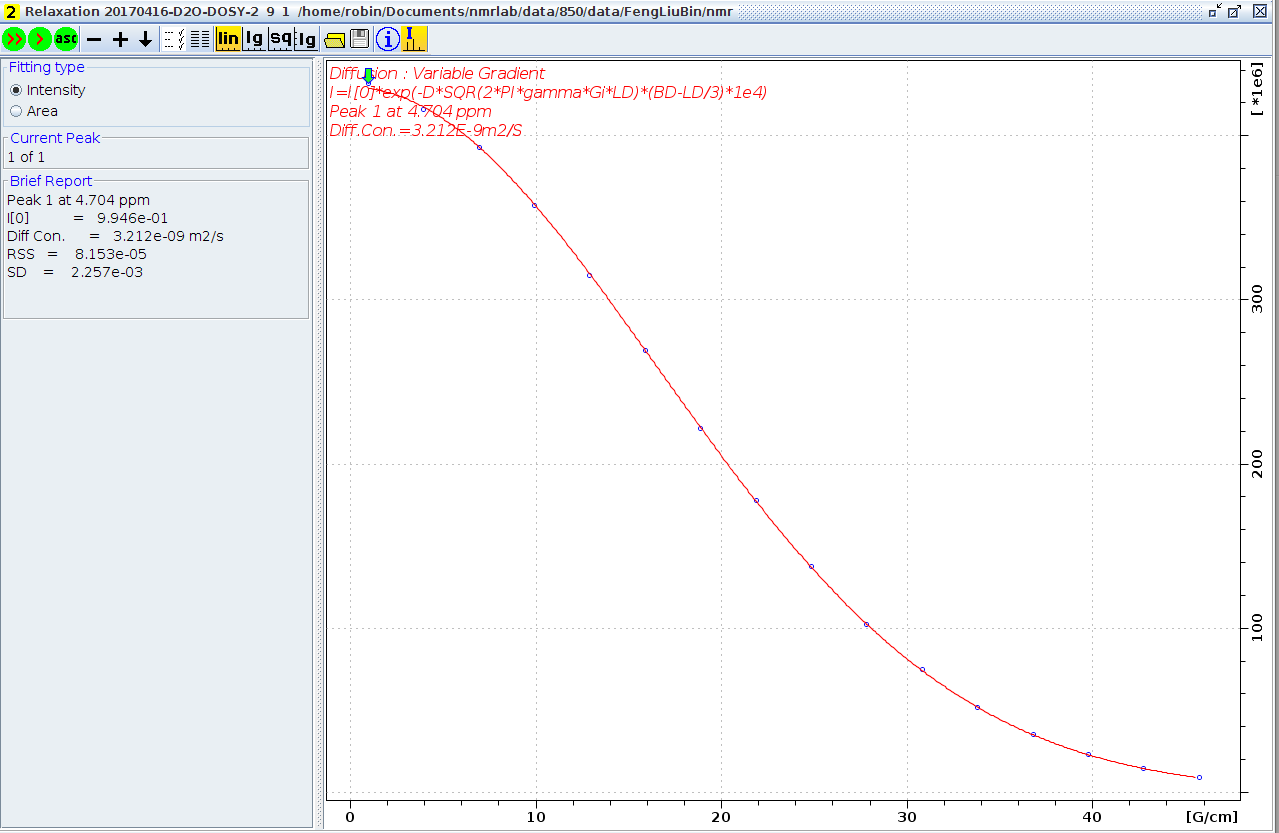Click the yellow open folder icon
Screen dimensions: 1279x833
click(x=334, y=39)
